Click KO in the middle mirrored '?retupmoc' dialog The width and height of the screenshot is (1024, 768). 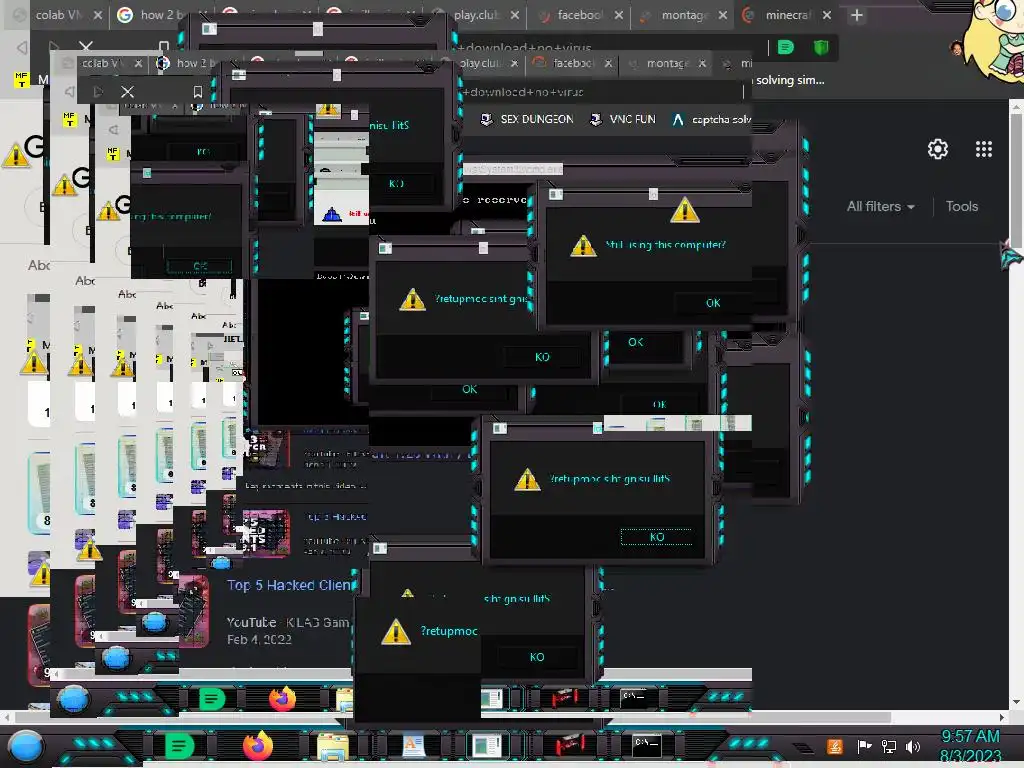tap(542, 357)
